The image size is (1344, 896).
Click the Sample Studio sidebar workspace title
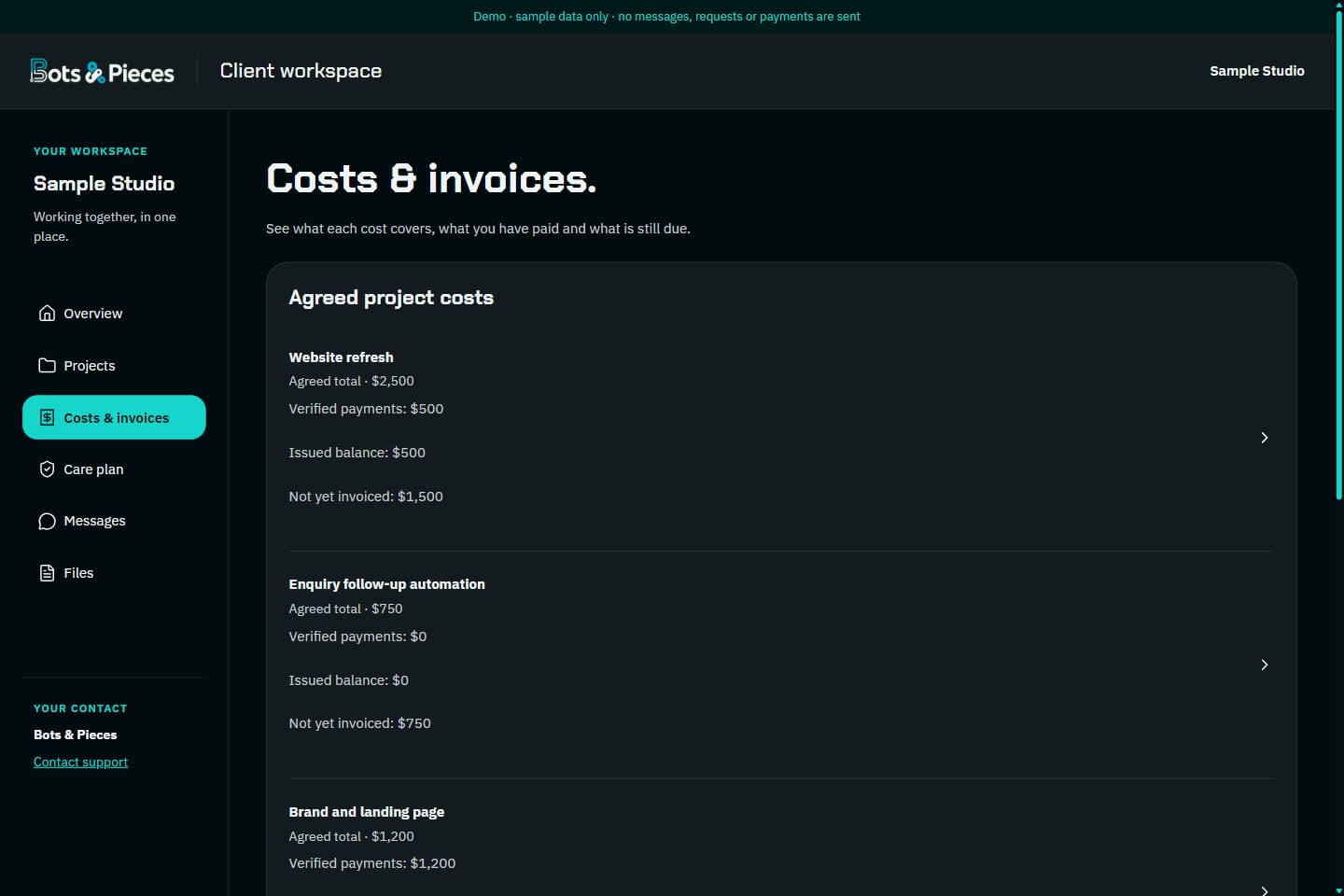point(104,184)
